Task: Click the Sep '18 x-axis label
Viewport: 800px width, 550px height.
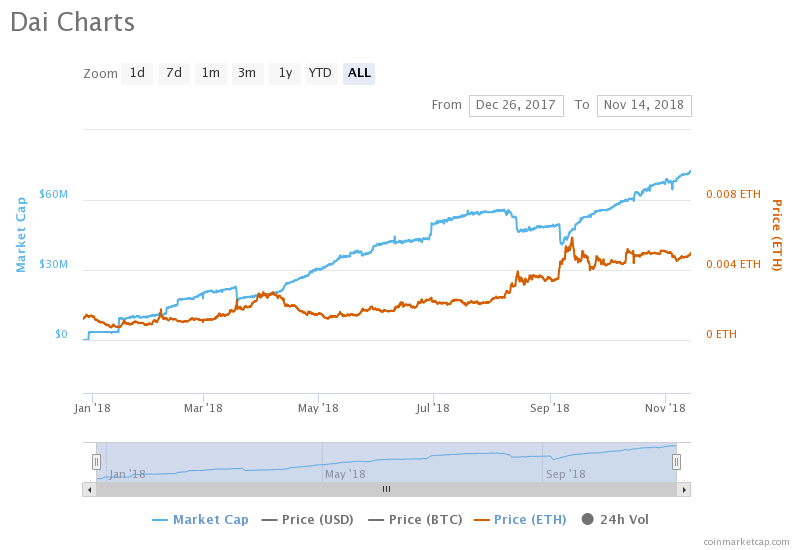Action: [x=549, y=408]
